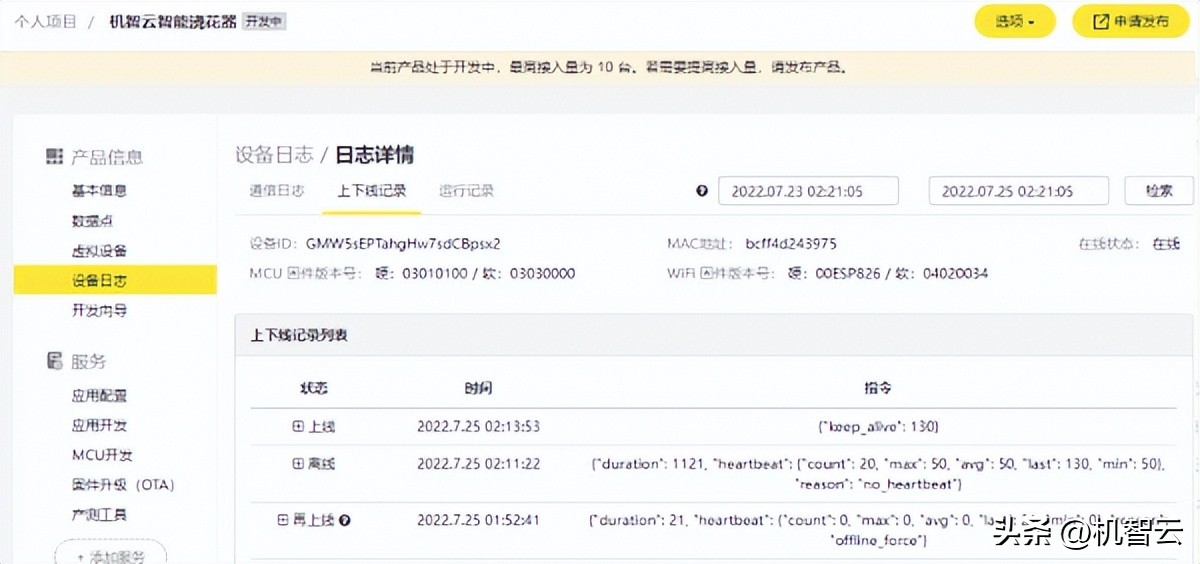This screenshot has height=564, width=1200.
Task: Click the 检索 search button
Action: (x=1159, y=191)
